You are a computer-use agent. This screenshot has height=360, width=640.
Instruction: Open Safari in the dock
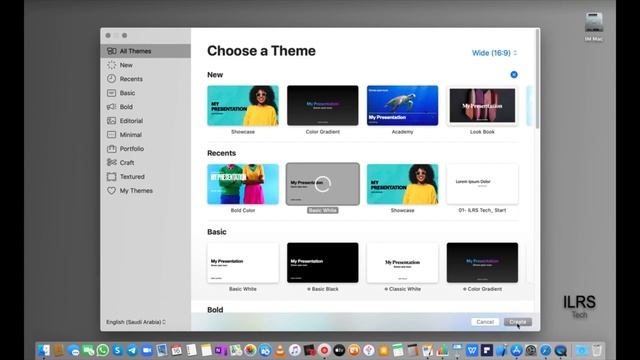[546, 350]
